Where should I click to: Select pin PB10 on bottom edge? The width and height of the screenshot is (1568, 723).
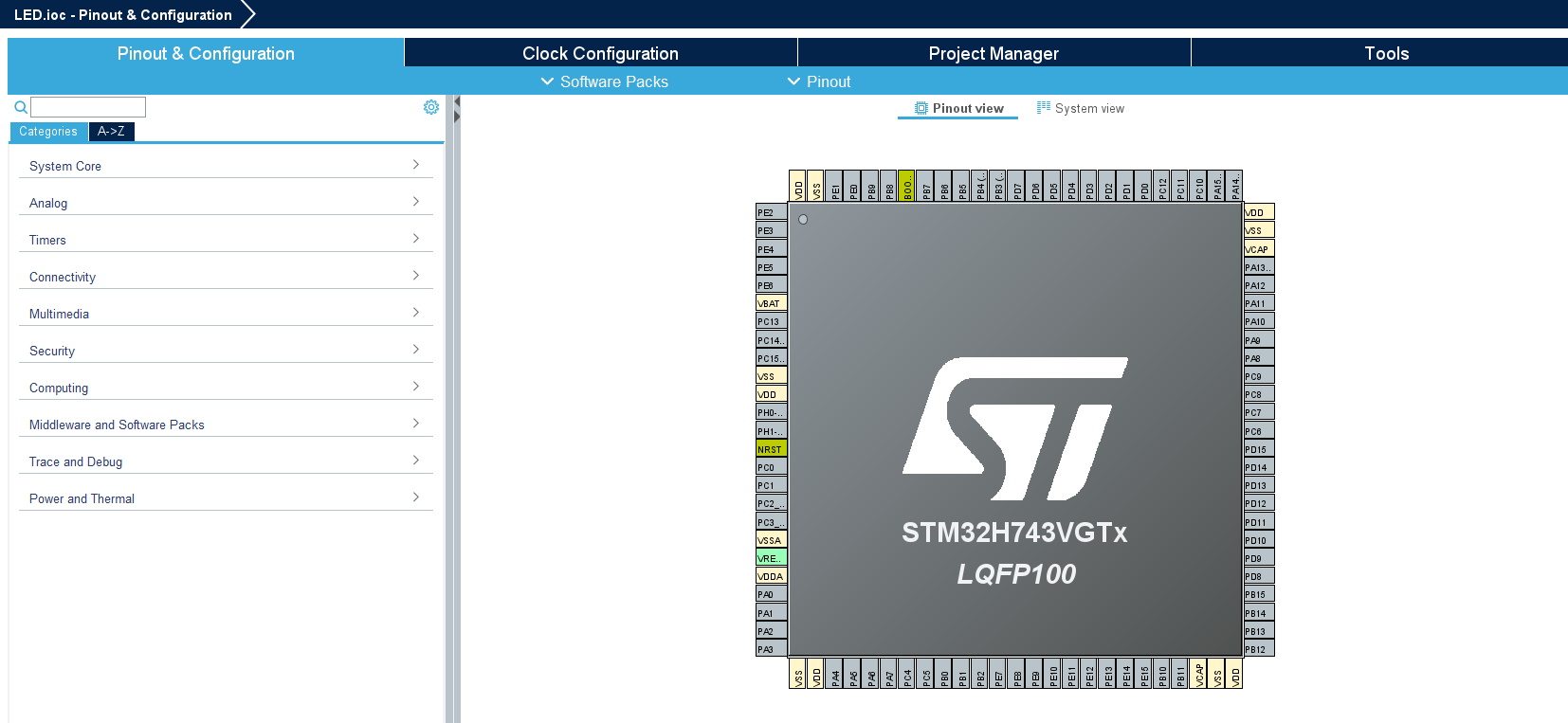(1162, 674)
